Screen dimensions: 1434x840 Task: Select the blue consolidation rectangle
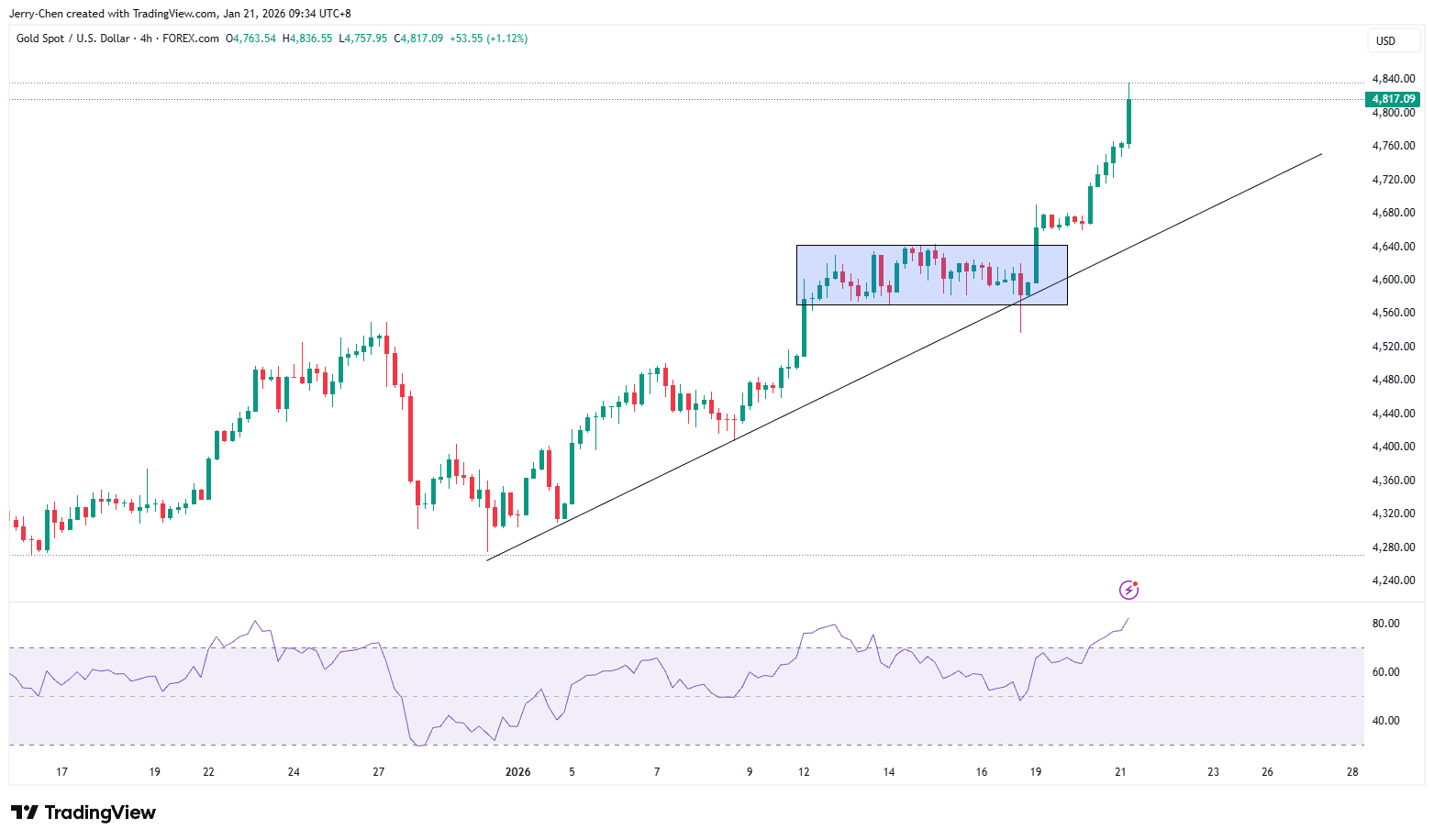(x=932, y=274)
